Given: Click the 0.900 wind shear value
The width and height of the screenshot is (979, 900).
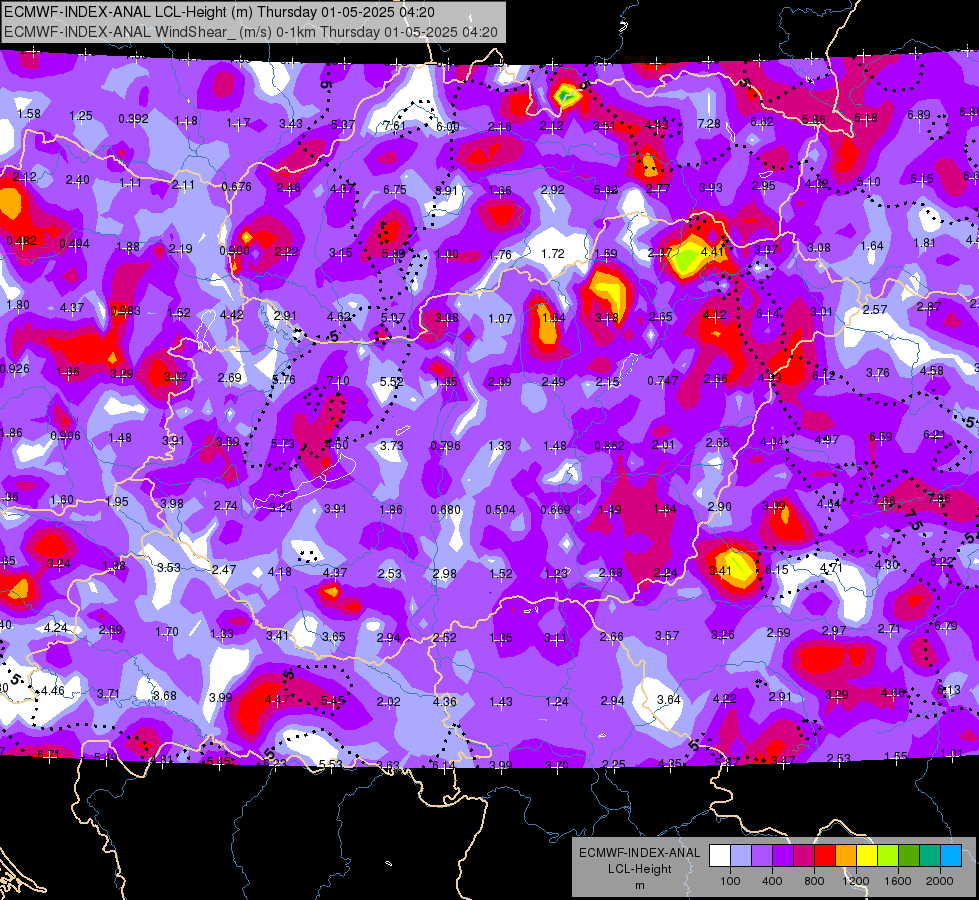Looking at the screenshot, I should click(x=234, y=250).
